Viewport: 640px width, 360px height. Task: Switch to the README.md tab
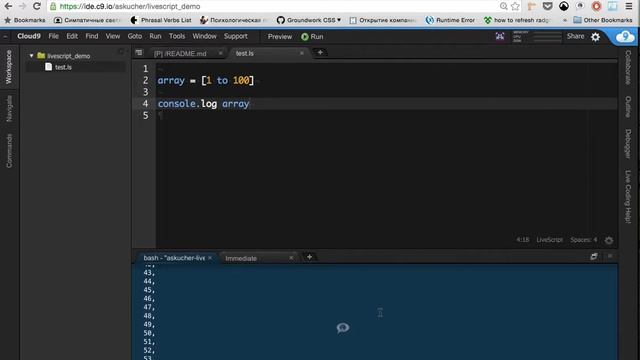coord(180,53)
